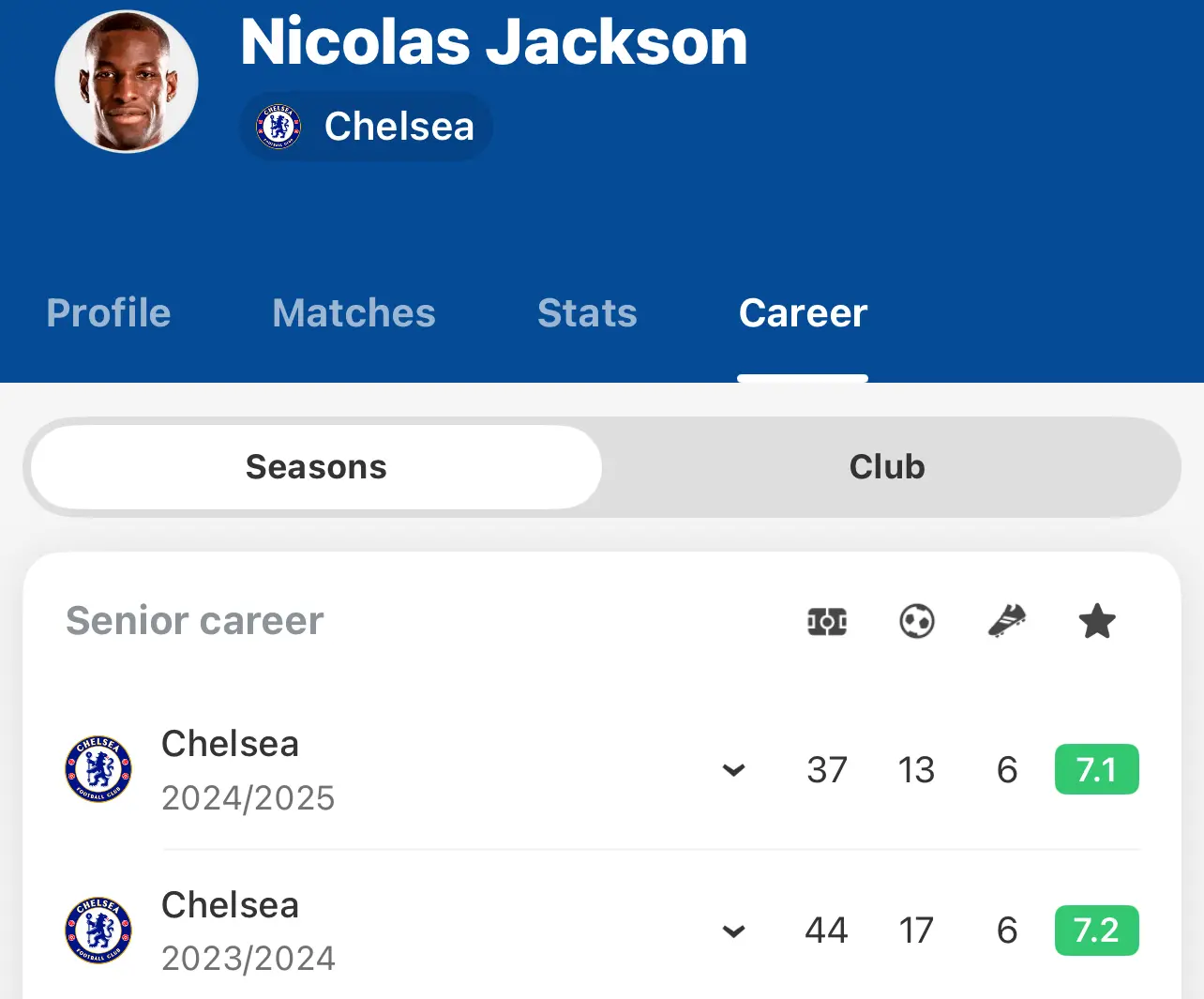Click the goals football icon
Screen dimensions: 1204x999
[916, 621]
